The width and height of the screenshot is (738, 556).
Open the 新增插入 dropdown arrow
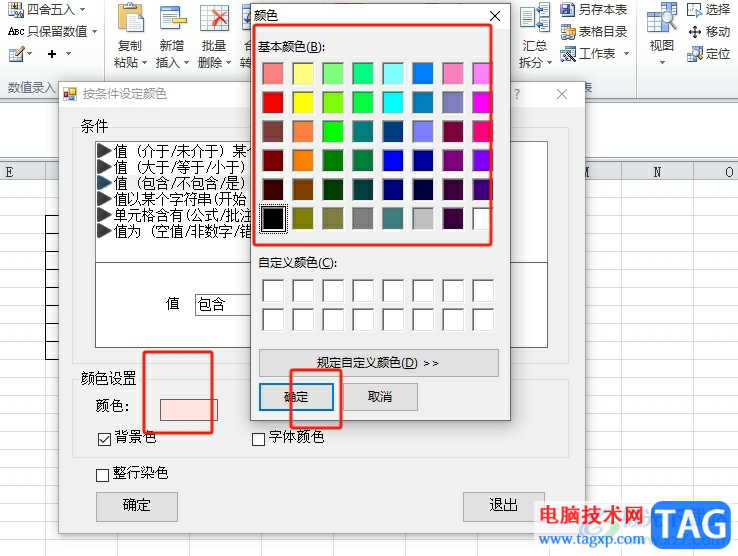(x=186, y=63)
